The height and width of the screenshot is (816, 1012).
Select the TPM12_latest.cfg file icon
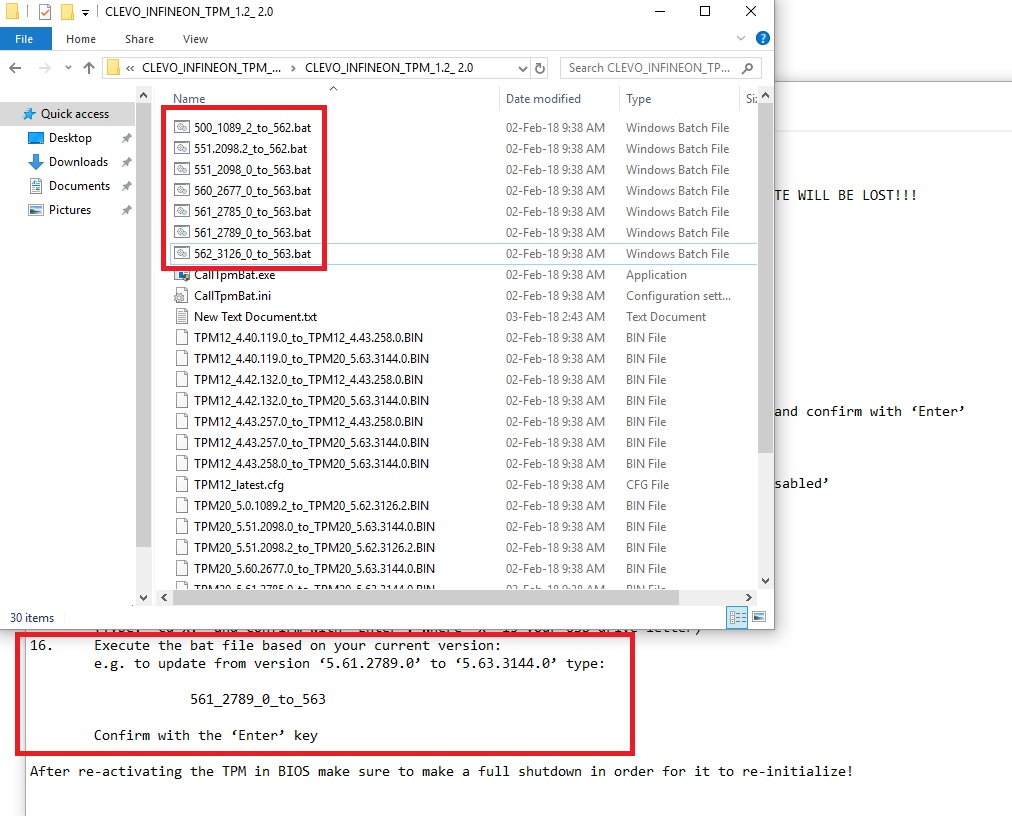click(x=181, y=484)
